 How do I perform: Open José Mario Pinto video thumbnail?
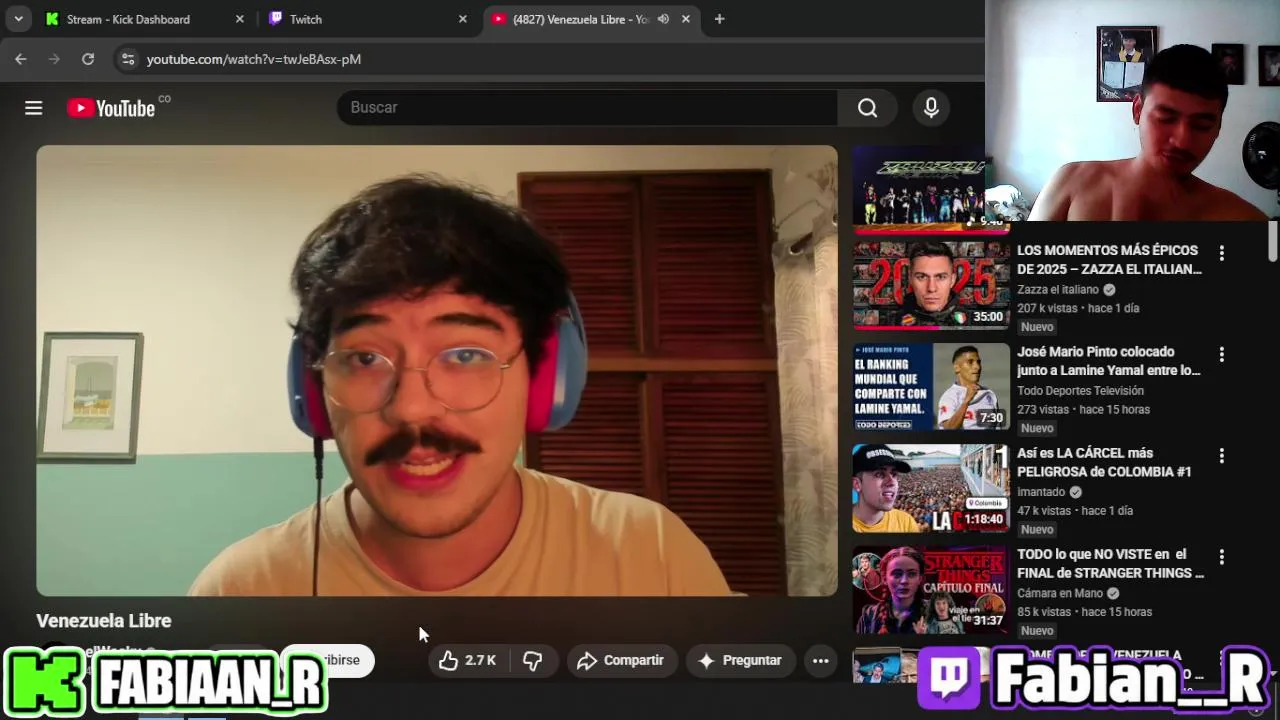(x=931, y=387)
